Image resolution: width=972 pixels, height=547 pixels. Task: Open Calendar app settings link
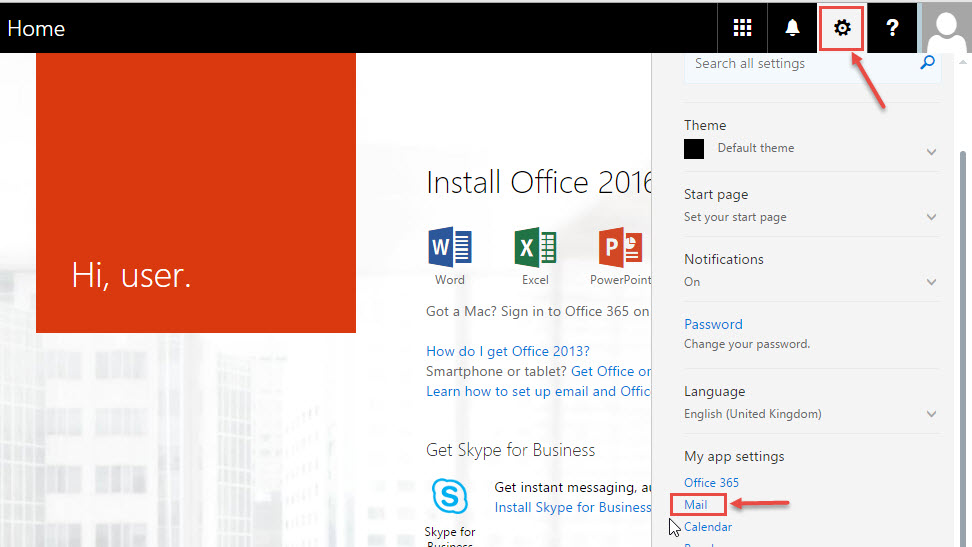708,527
